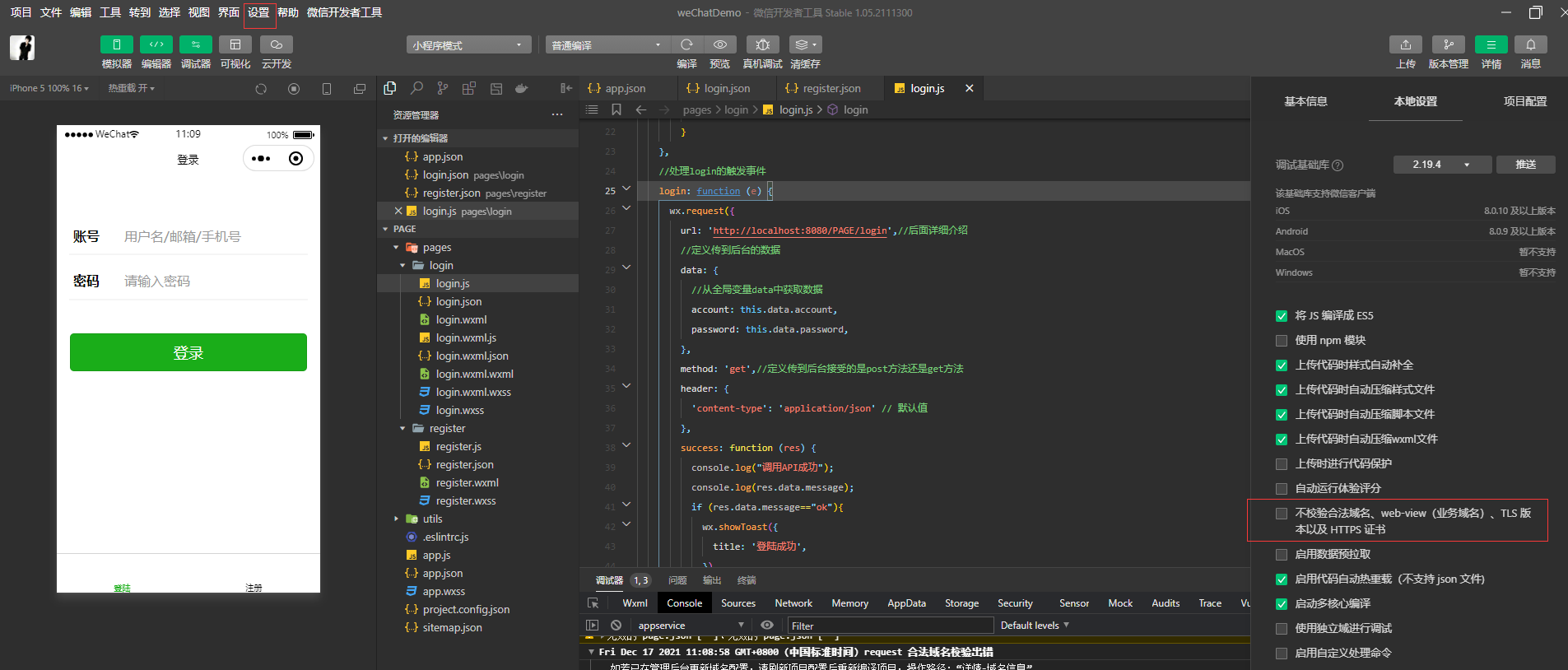
Task: Collapse the sidebar with the arrow icon
Action: [566, 88]
